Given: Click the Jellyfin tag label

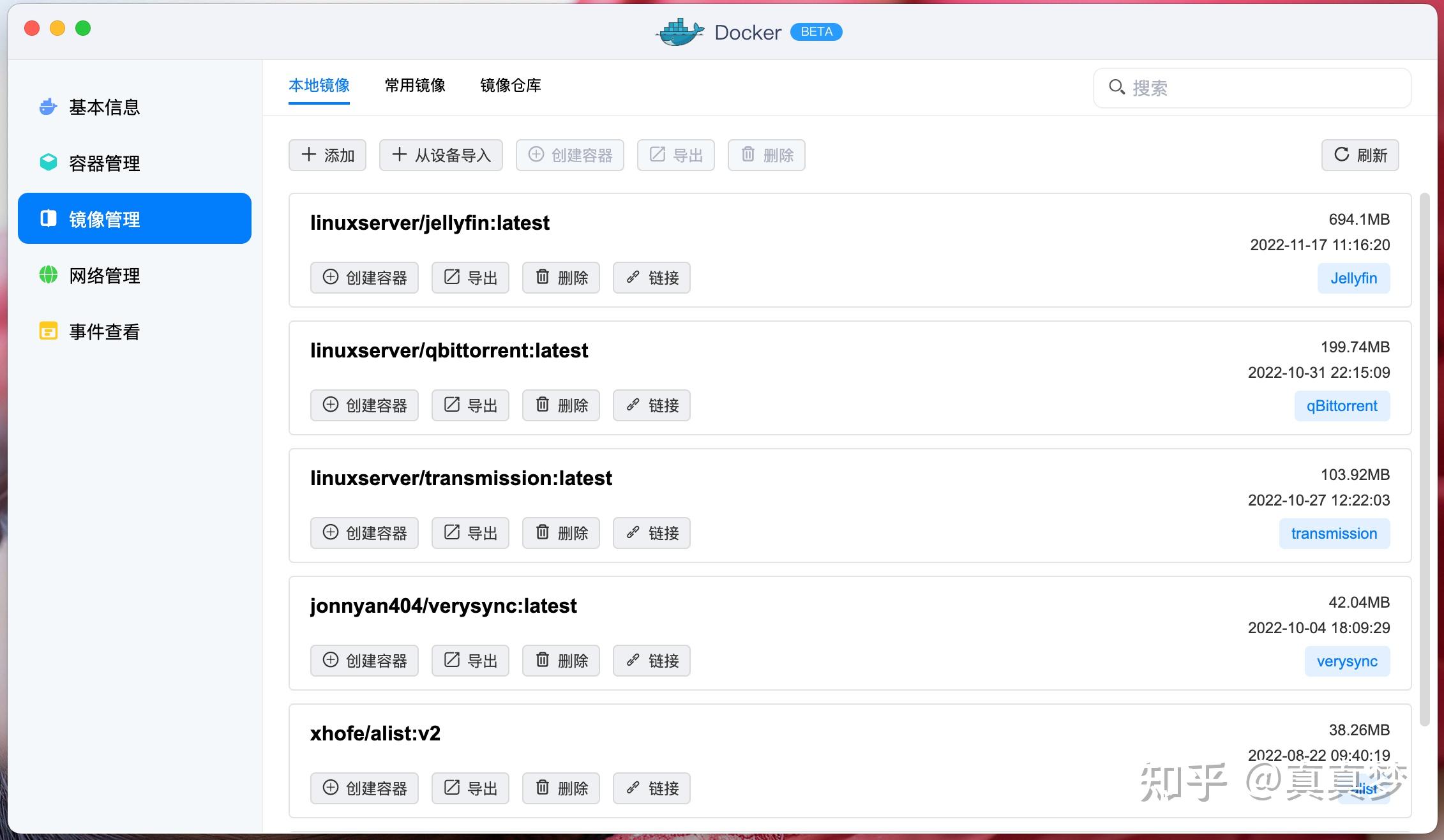Looking at the screenshot, I should [1354, 278].
